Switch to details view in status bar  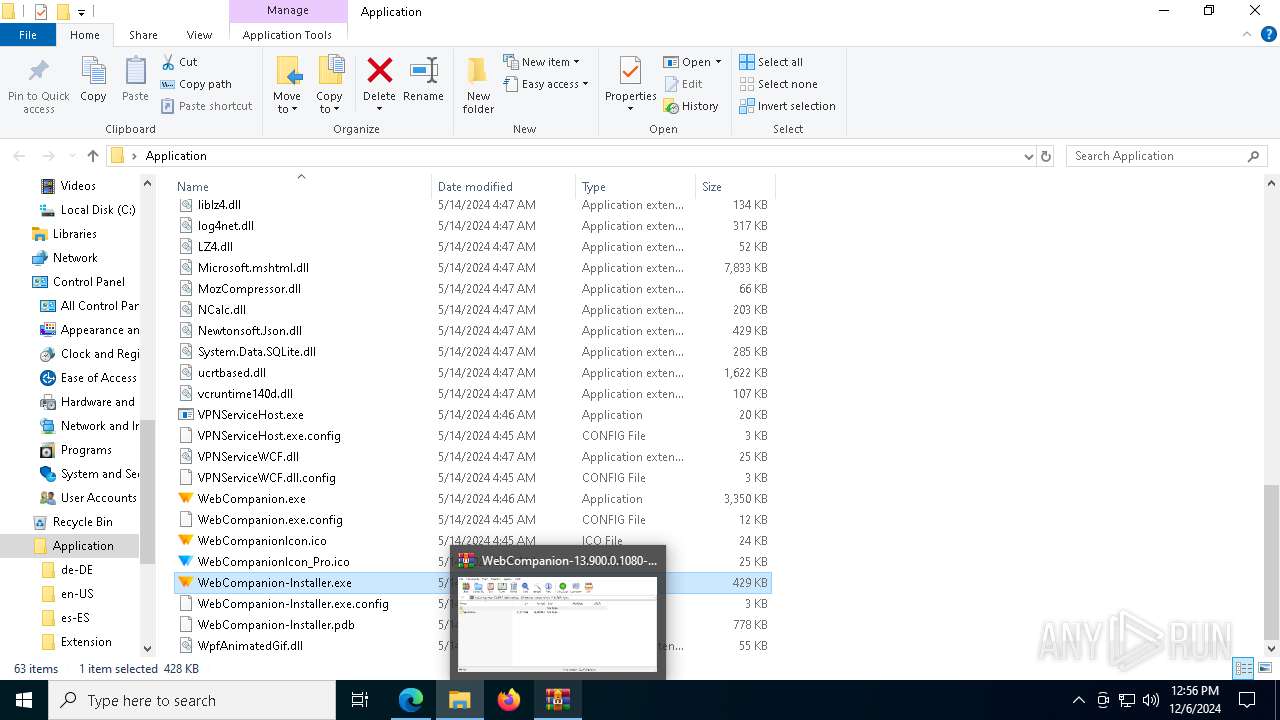[x=1244, y=668]
